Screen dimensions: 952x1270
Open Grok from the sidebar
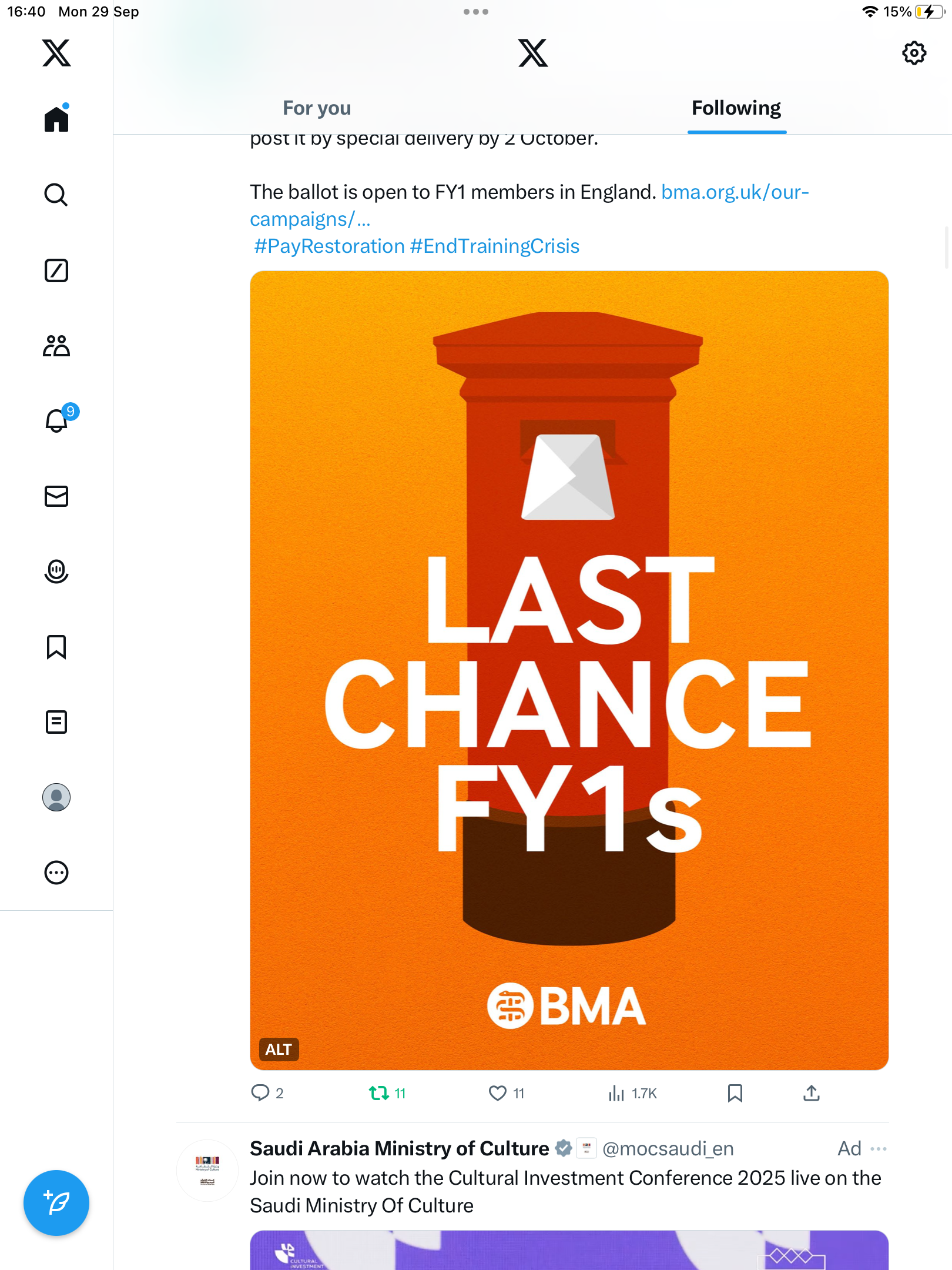click(56, 270)
